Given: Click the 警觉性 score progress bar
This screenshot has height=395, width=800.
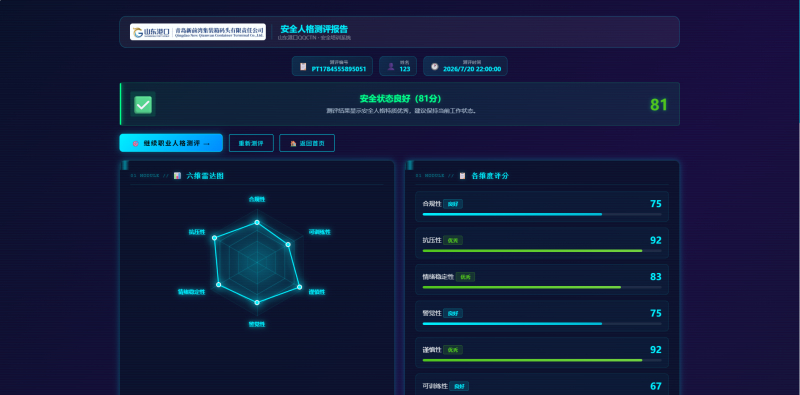Looking at the screenshot, I should click(542, 324).
